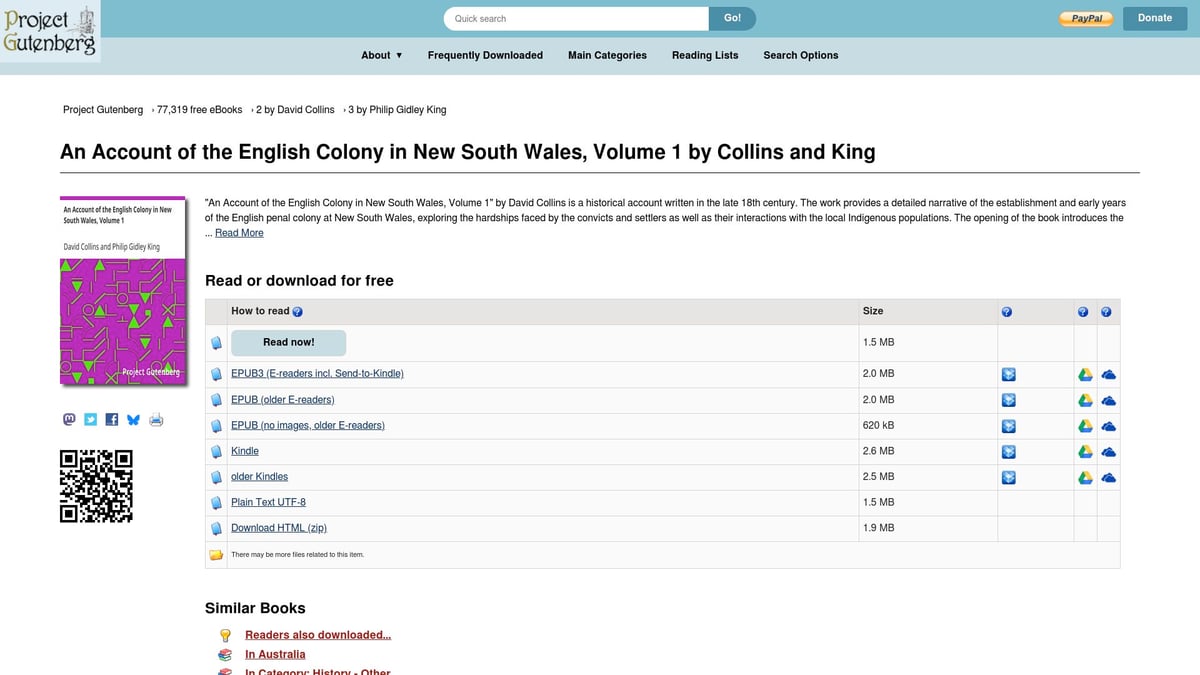This screenshot has height=675, width=1200.
Task: Download the EPUB for older E-readers
Action: (x=282, y=399)
